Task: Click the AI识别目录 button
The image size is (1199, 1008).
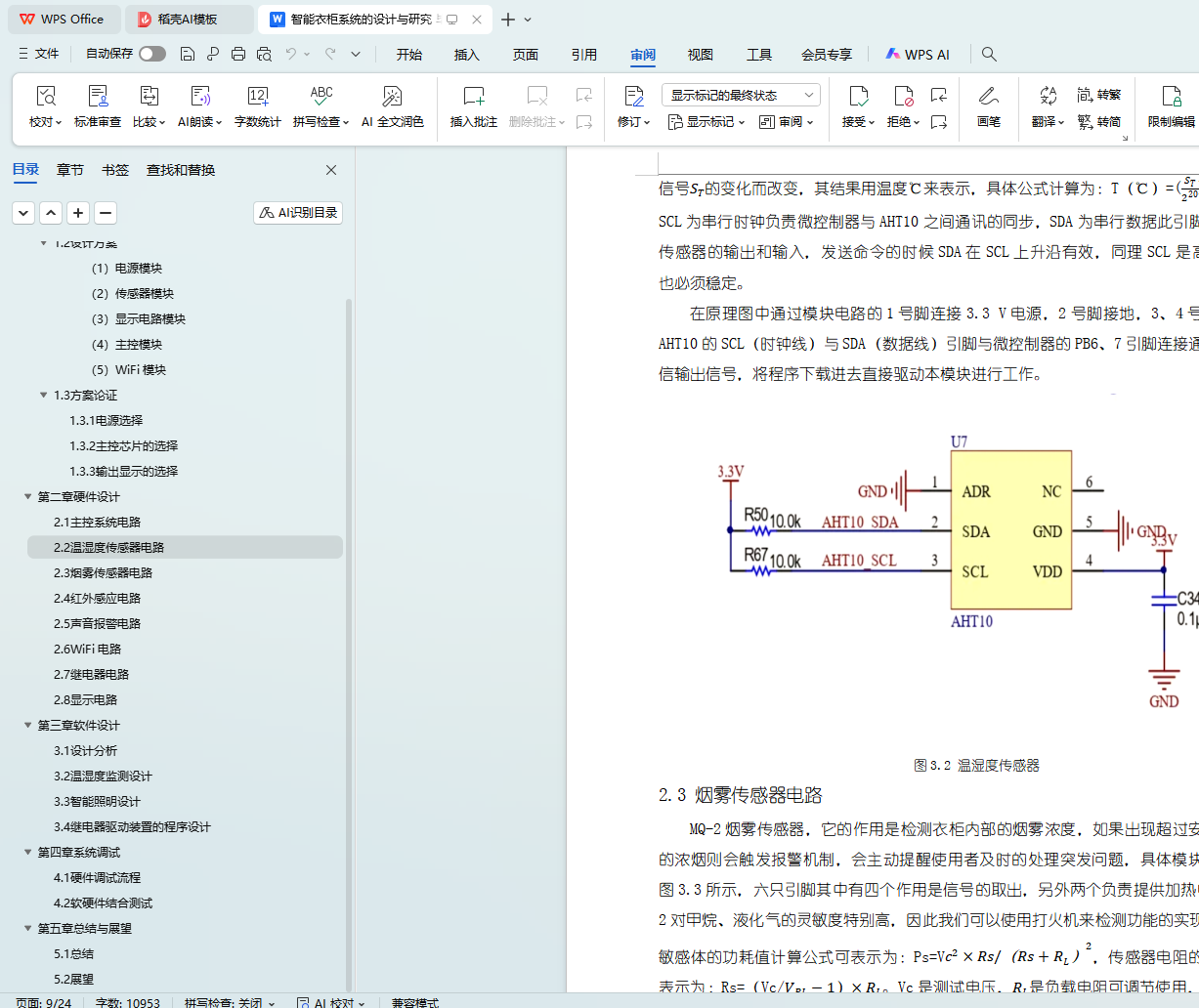Action: (298, 213)
